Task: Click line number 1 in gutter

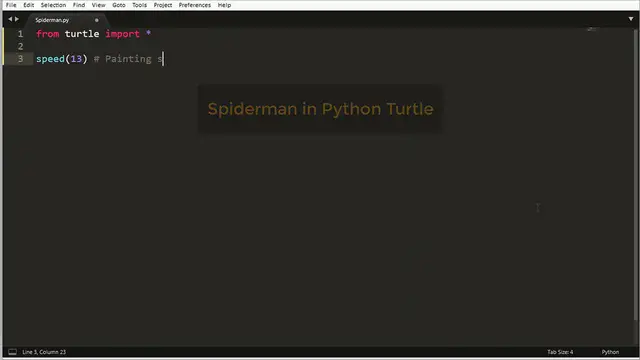Action: [x=20, y=34]
